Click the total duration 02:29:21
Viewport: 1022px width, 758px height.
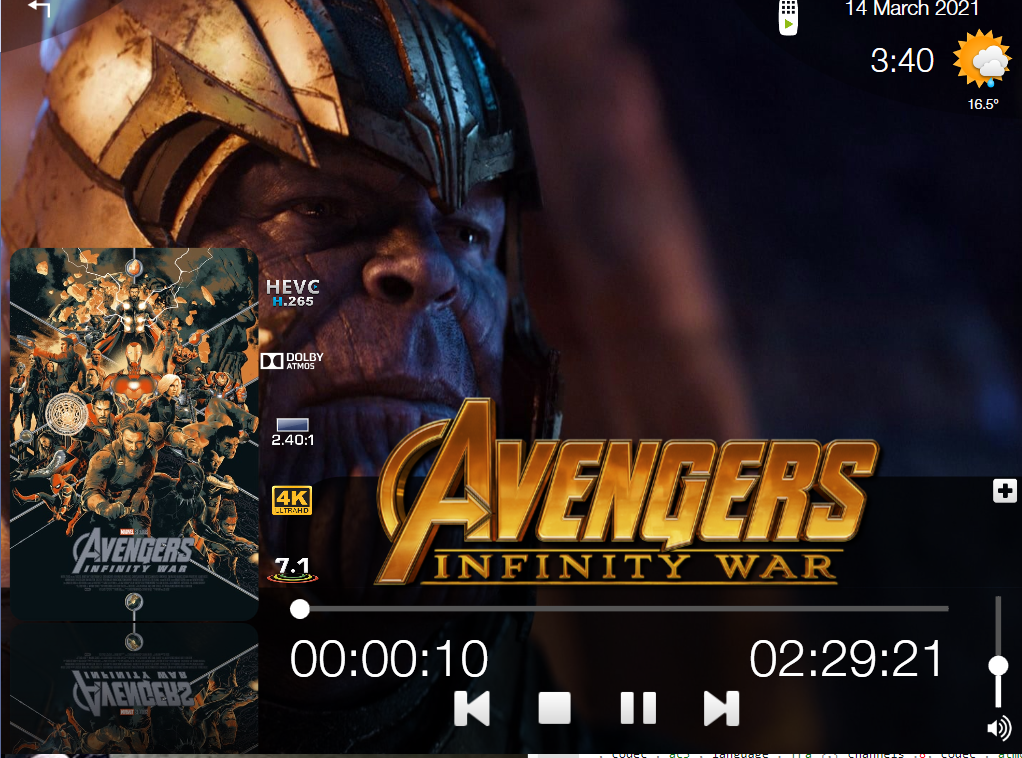pos(846,659)
